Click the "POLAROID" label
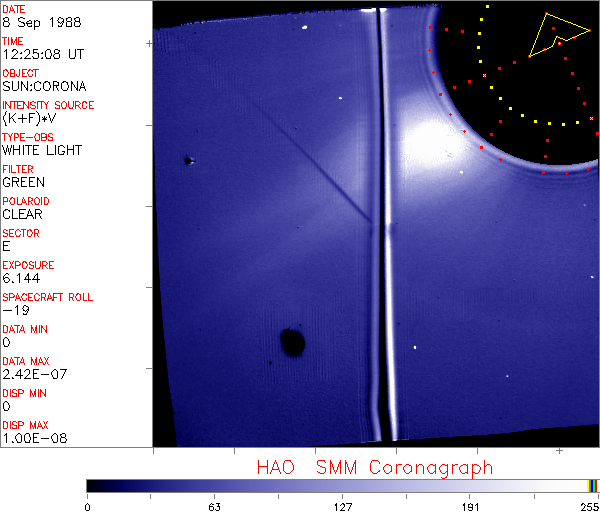This screenshot has height=512, width=600. 26,201
